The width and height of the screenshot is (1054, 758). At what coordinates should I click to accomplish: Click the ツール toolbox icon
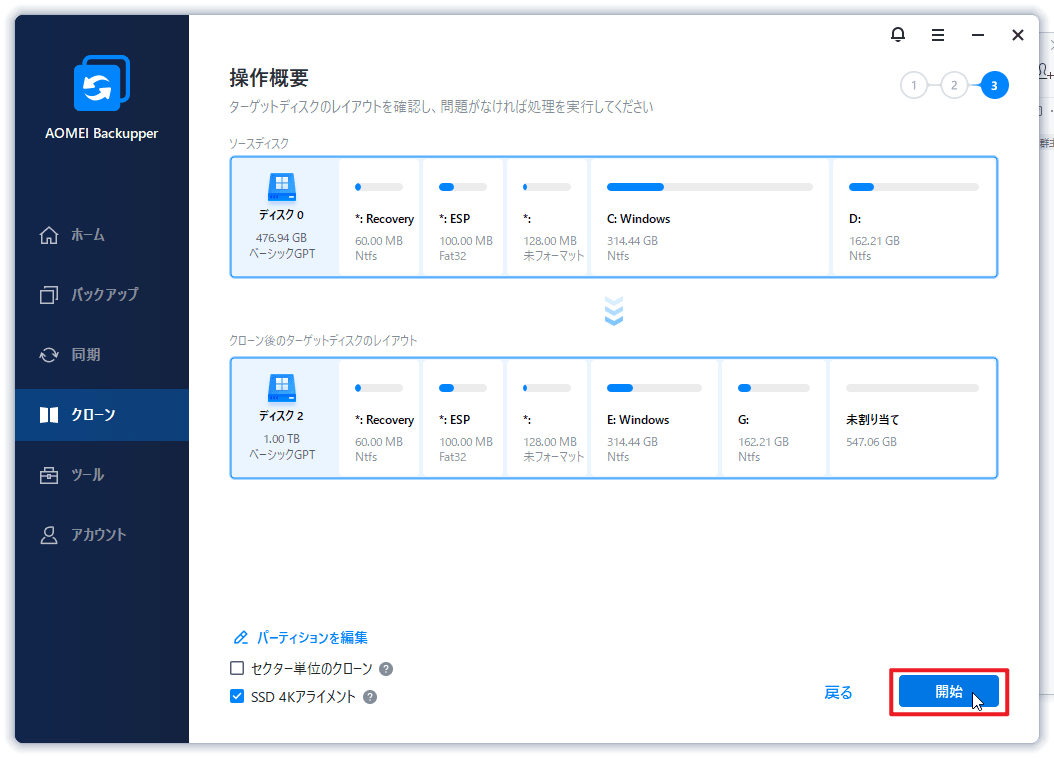coord(48,475)
